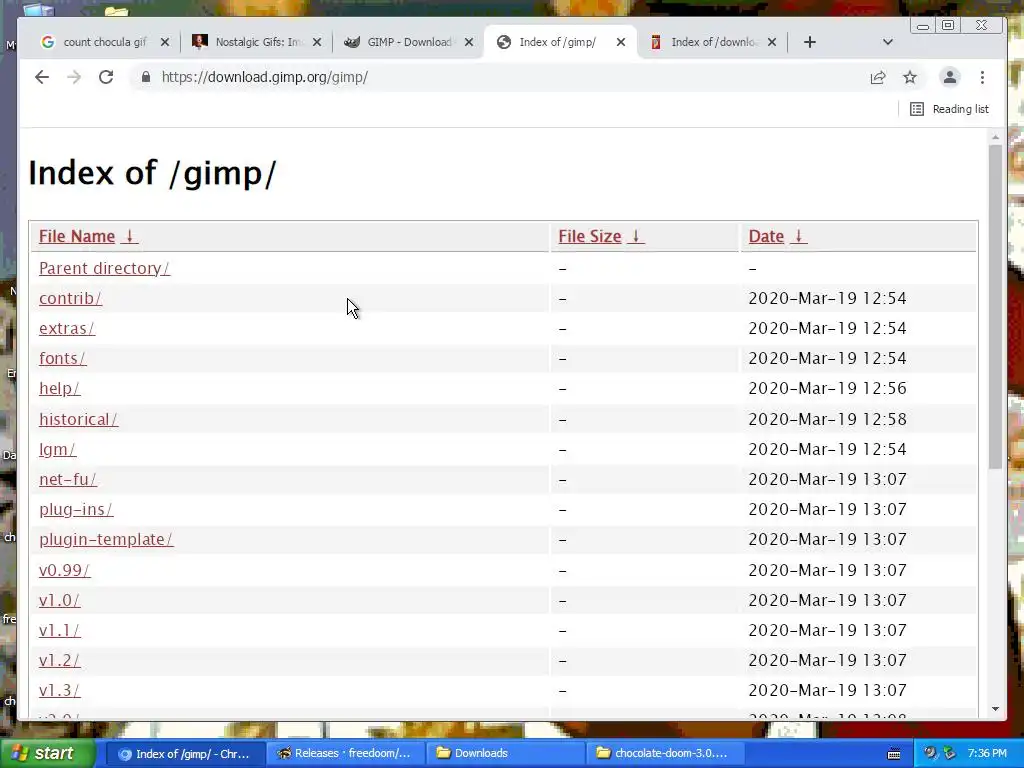Close the count chocula gif tab
The width and height of the screenshot is (1024, 768).
click(165, 42)
